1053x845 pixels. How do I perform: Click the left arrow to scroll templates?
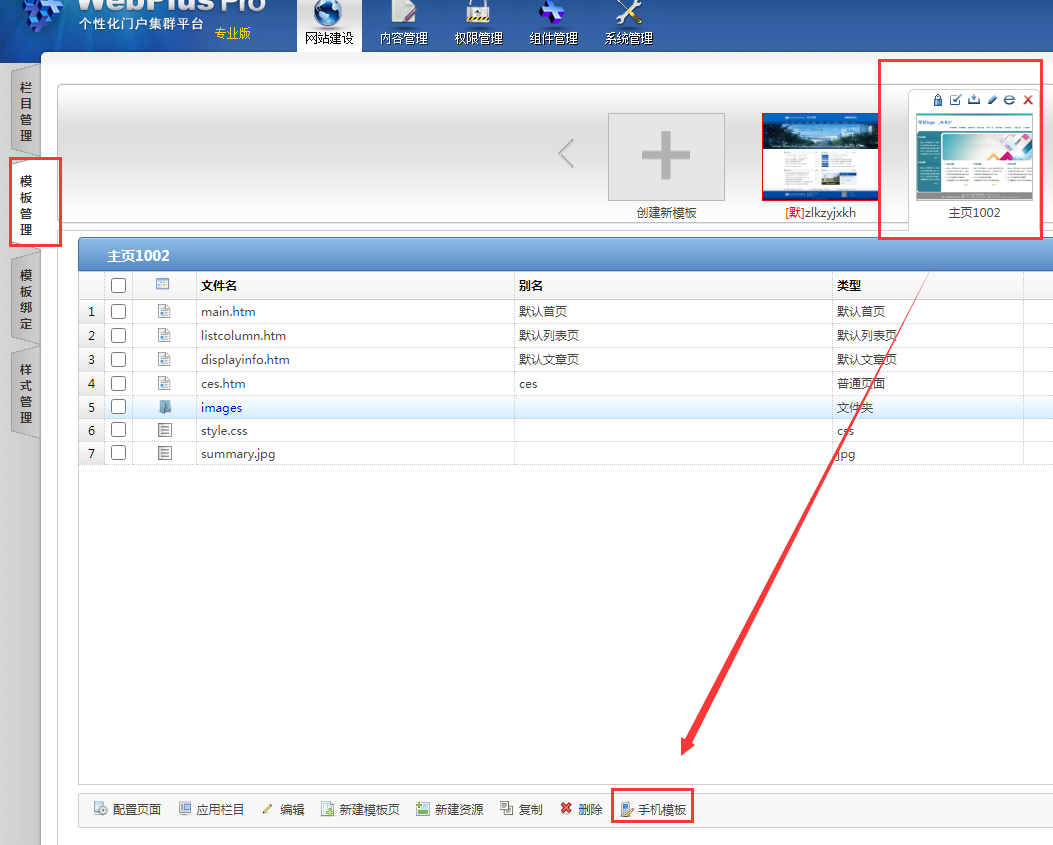(x=566, y=153)
